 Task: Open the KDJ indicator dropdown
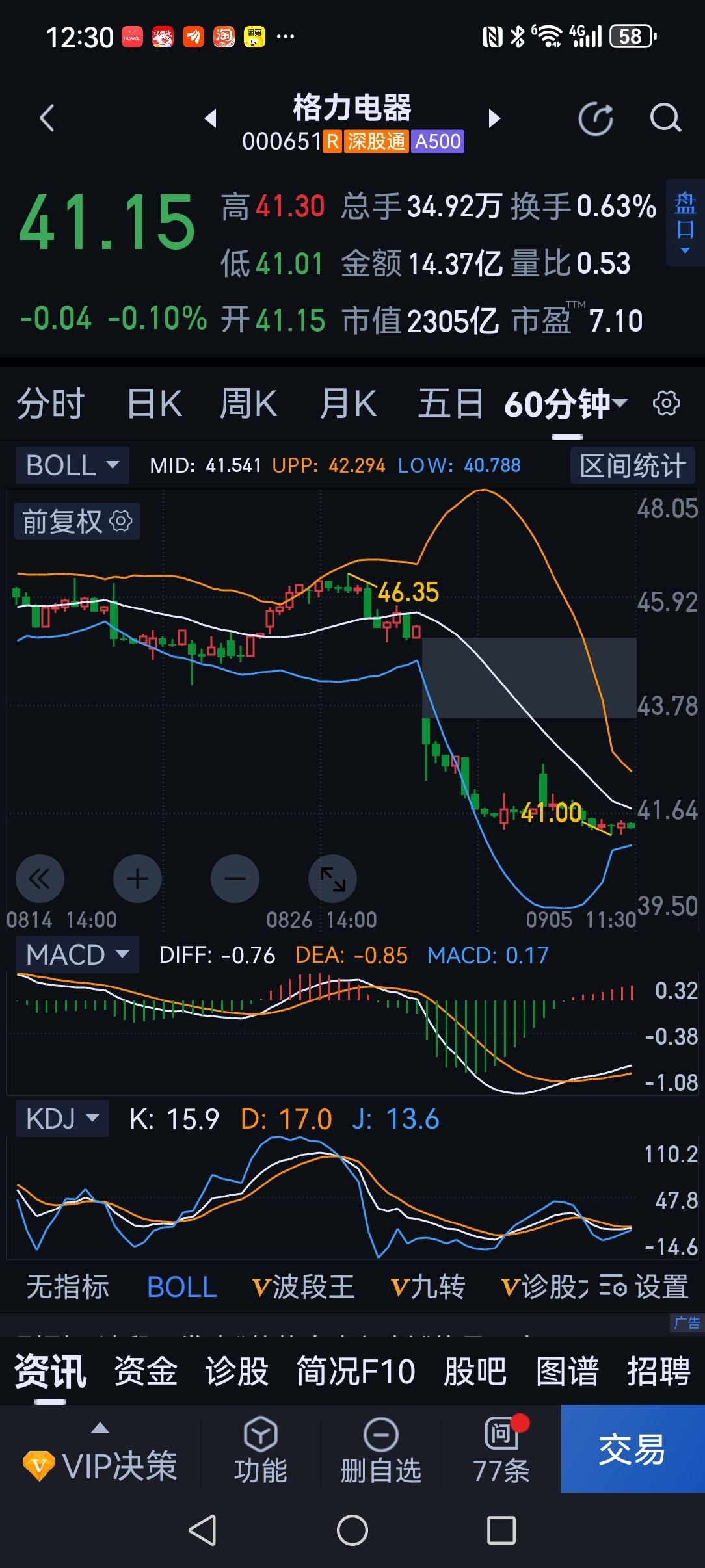(62, 1118)
